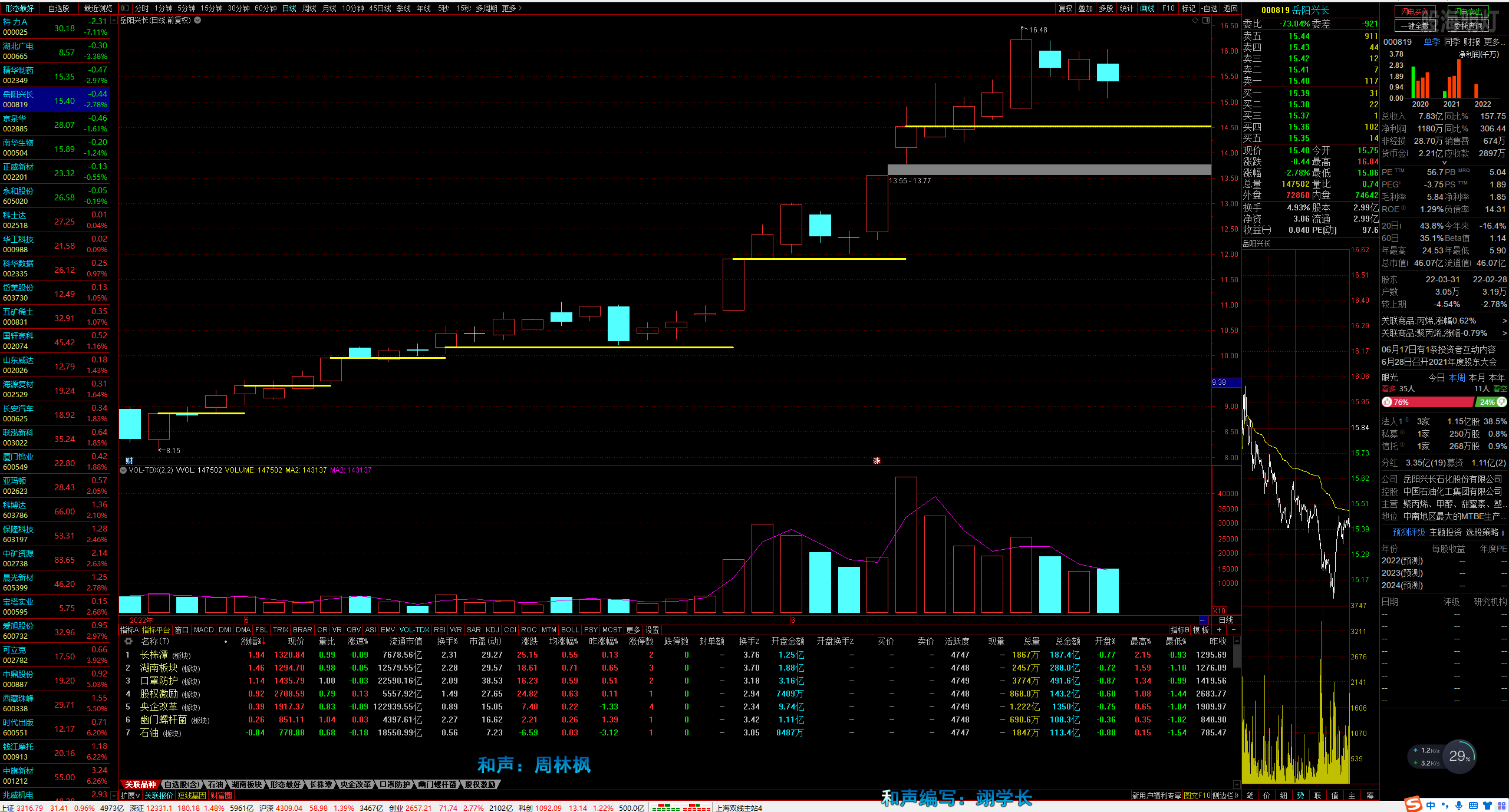Select the 势 trend tab

(1300, 796)
